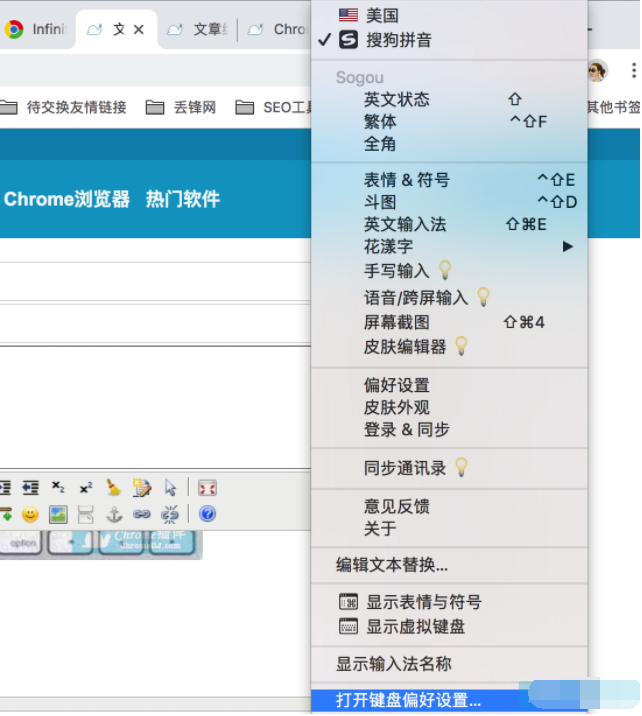Click the insert image icon

(58, 515)
